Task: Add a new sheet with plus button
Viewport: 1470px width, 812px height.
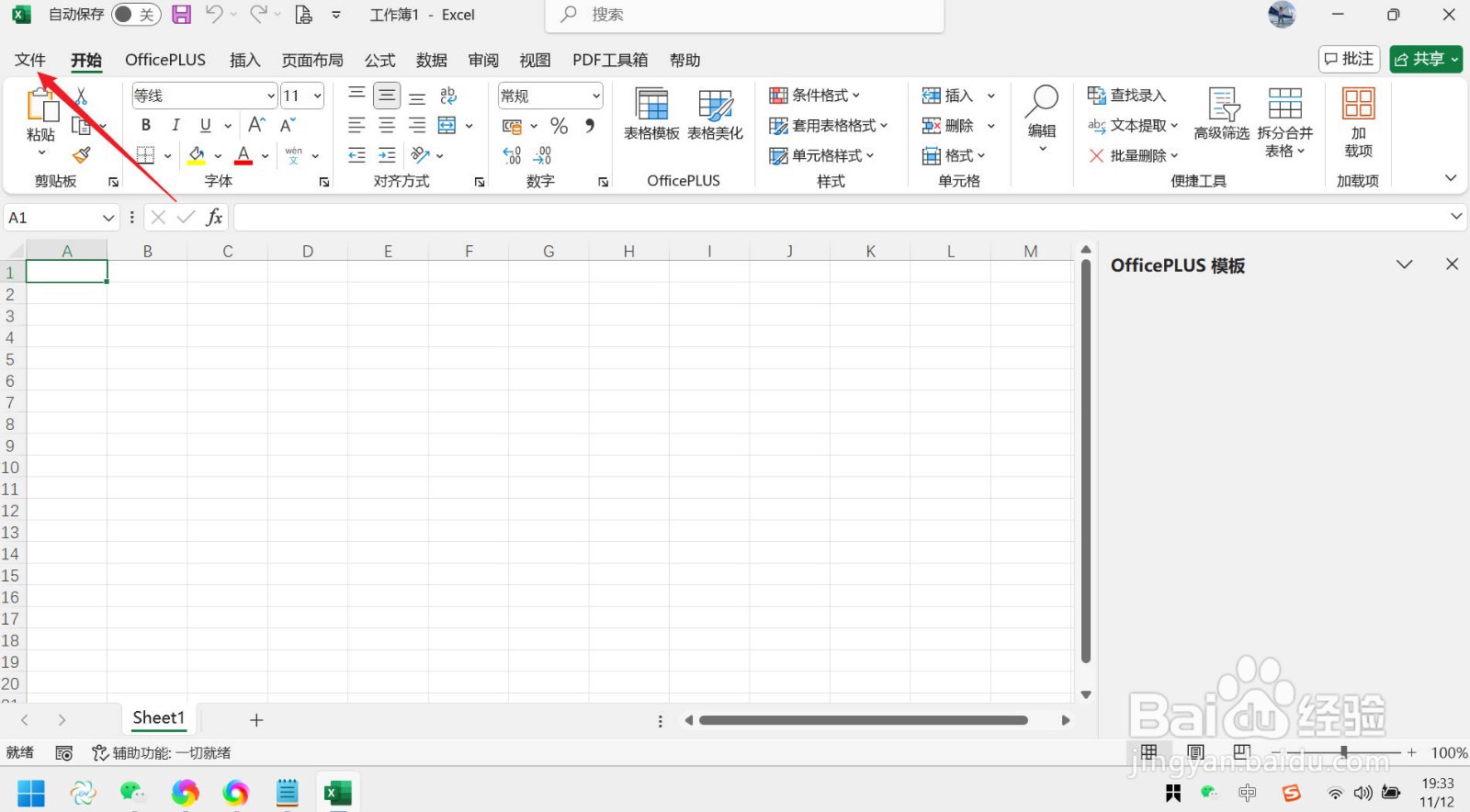Action: pyautogui.click(x=256, y=720)
